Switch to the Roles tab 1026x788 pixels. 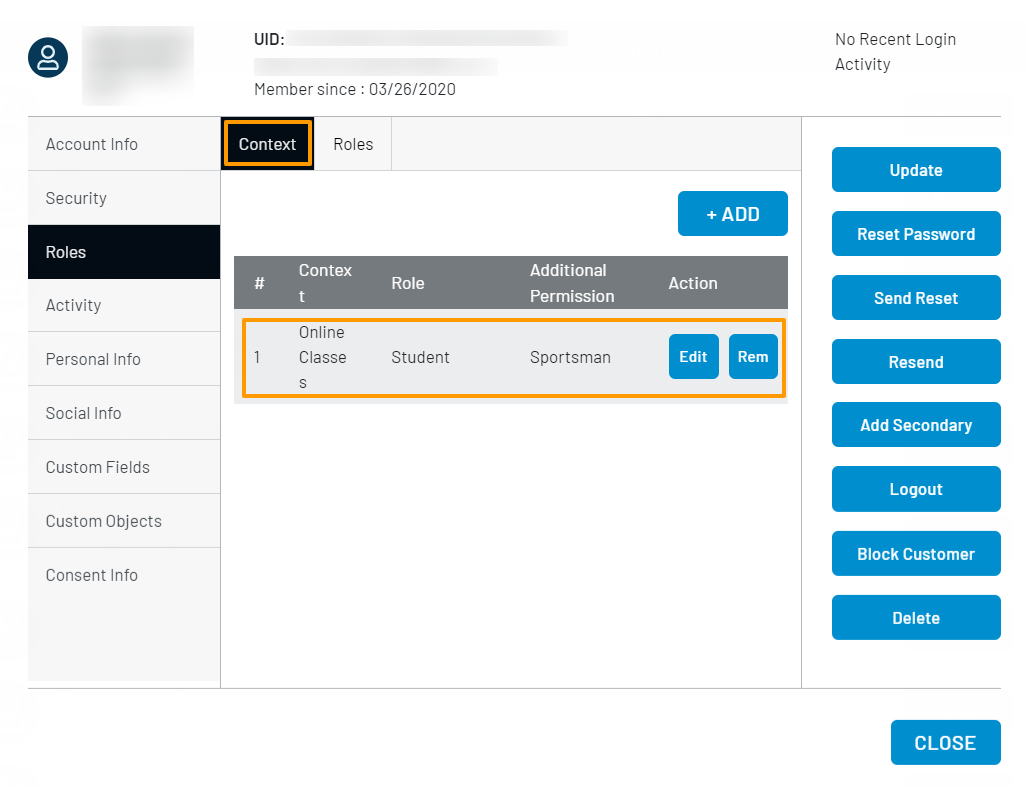click(x=352, y=143)
